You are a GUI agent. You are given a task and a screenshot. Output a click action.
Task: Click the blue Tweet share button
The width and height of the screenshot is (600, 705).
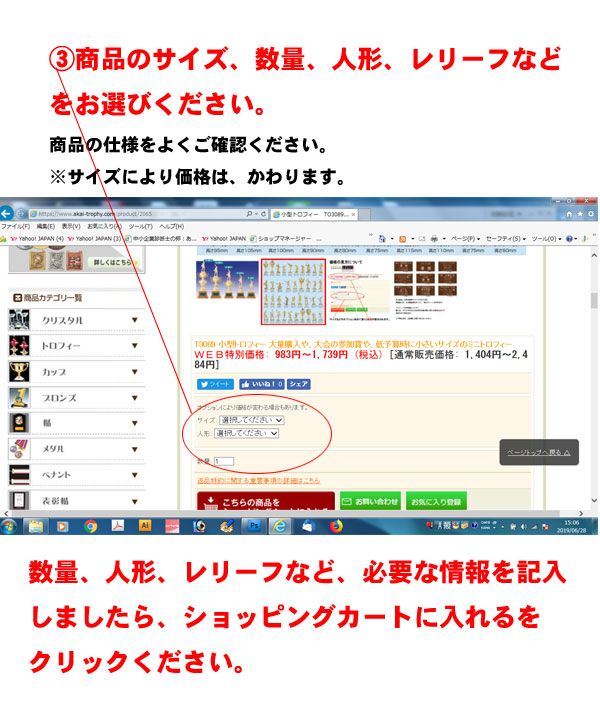(x=215, y=384)
